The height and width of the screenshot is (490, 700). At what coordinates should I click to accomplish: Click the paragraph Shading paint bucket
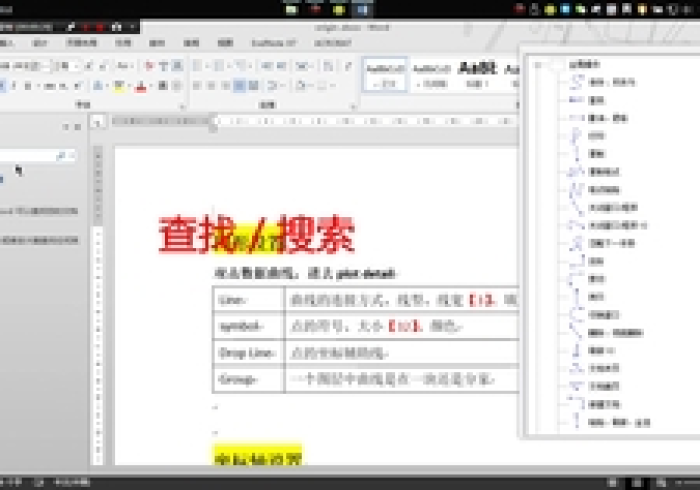point(301,85)
